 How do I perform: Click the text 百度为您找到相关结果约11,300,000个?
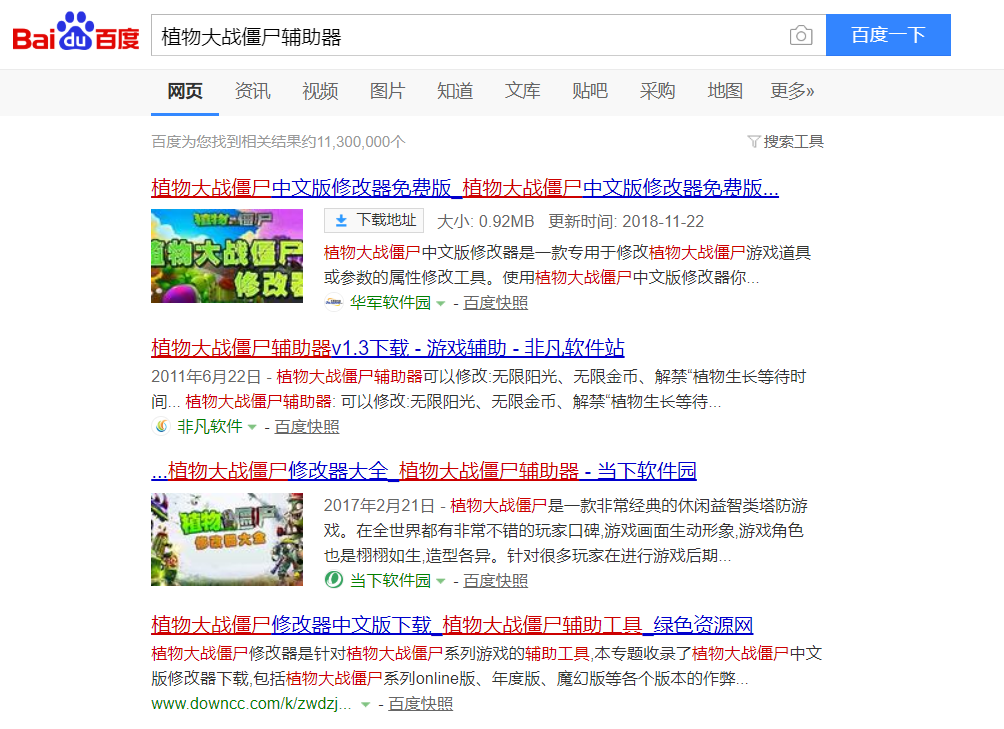tap(279, 141)
